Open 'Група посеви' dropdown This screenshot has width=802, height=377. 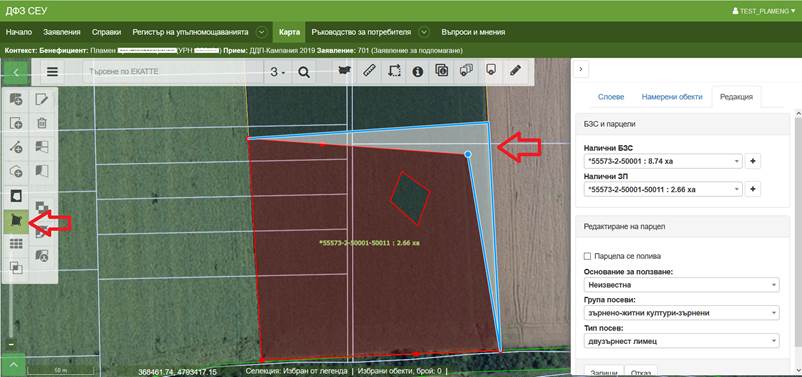pos(681,313)
